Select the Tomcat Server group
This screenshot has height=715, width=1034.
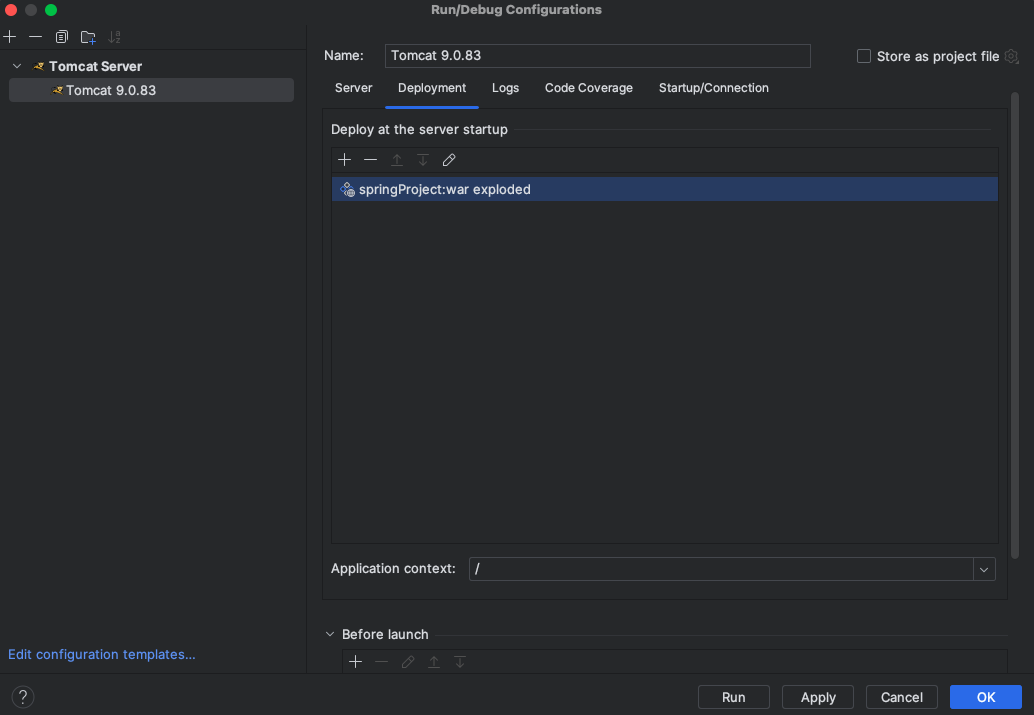[x=95, y=66]
